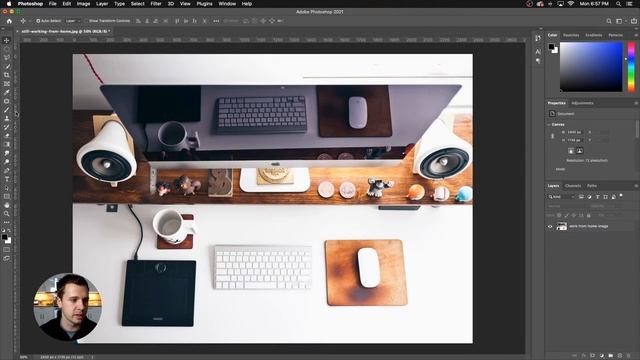Click the rainbow hue slider in Color panel
The width and height of the screenshot is (640, 360).
click(631, 67)
